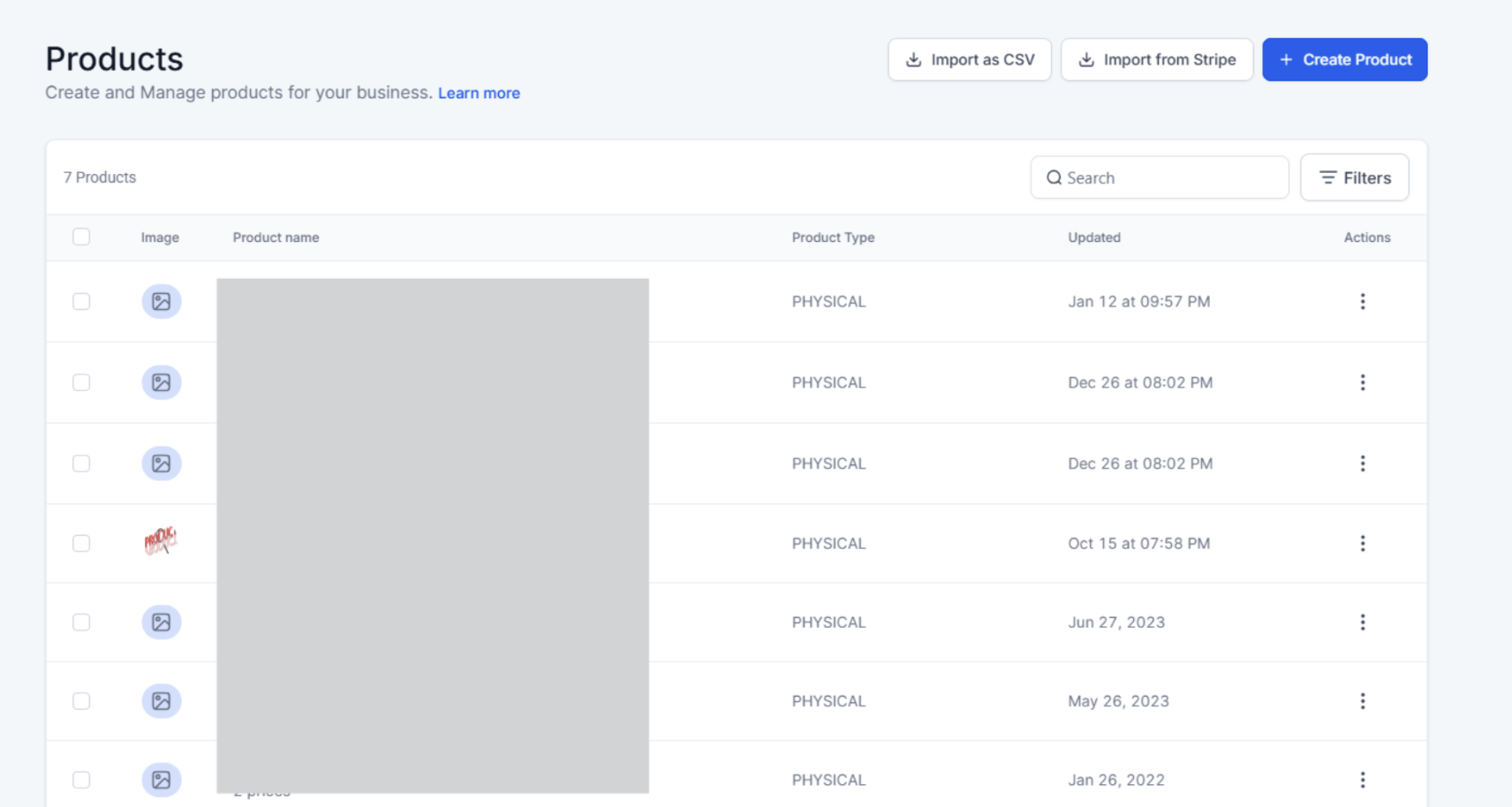Open actions menu for May 26, 2023 product

[x=1362, y=701]
